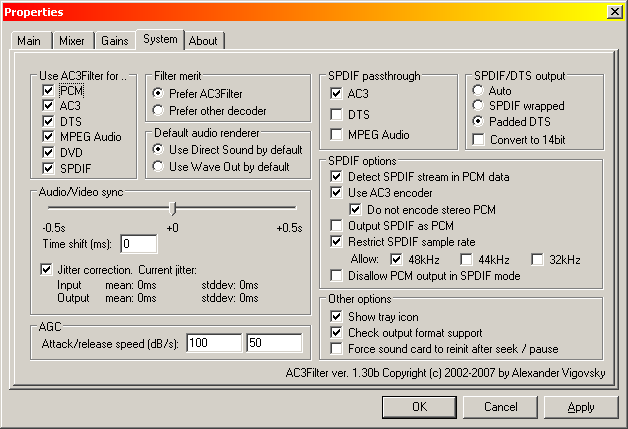Image resolution: width=628 pixels, height=429 pixels.
Task: Uncheck the PCM checkbox
Action: point(48,91)
